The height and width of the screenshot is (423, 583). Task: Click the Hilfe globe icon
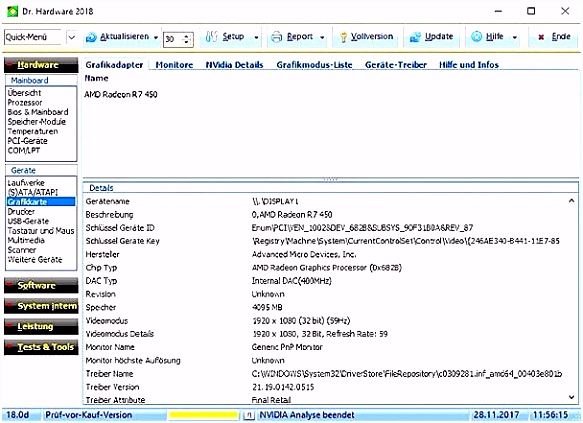tap(476, 36)
